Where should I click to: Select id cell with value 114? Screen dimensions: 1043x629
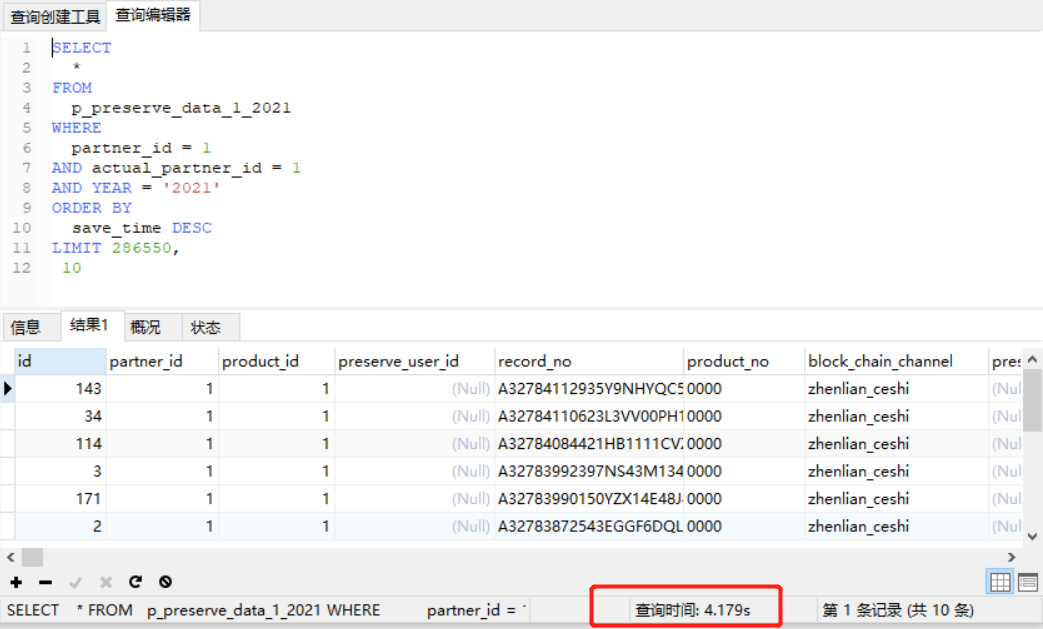click(x=60, y=443)
